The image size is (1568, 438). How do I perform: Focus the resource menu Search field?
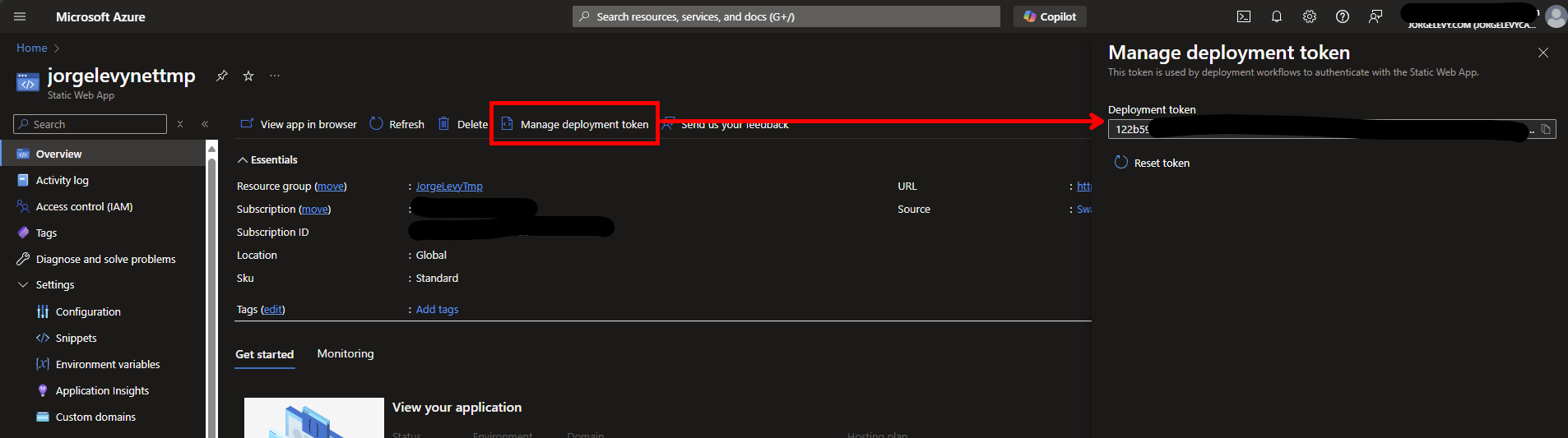(90, 124)
